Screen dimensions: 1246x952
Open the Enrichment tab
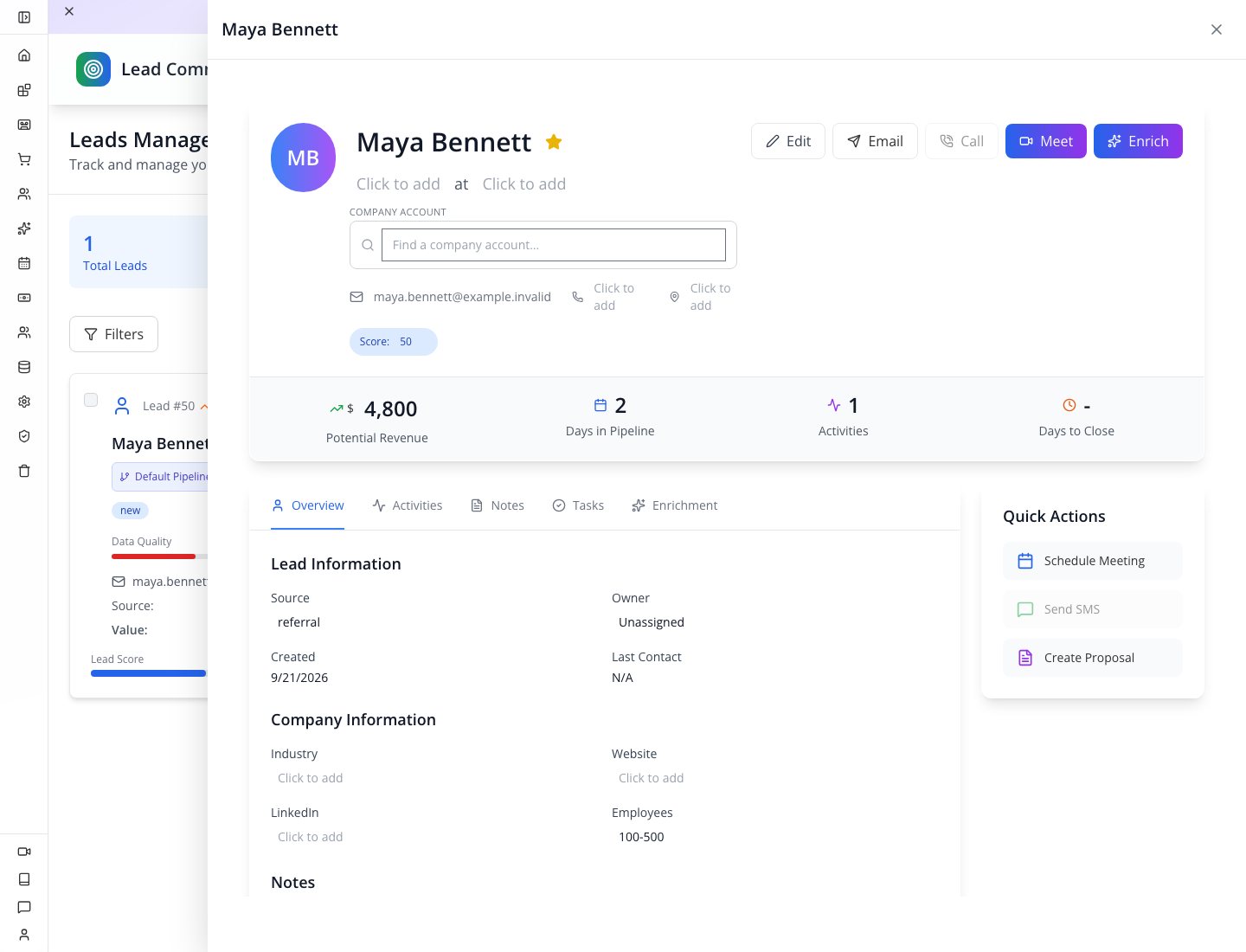(x=675, y=505)
